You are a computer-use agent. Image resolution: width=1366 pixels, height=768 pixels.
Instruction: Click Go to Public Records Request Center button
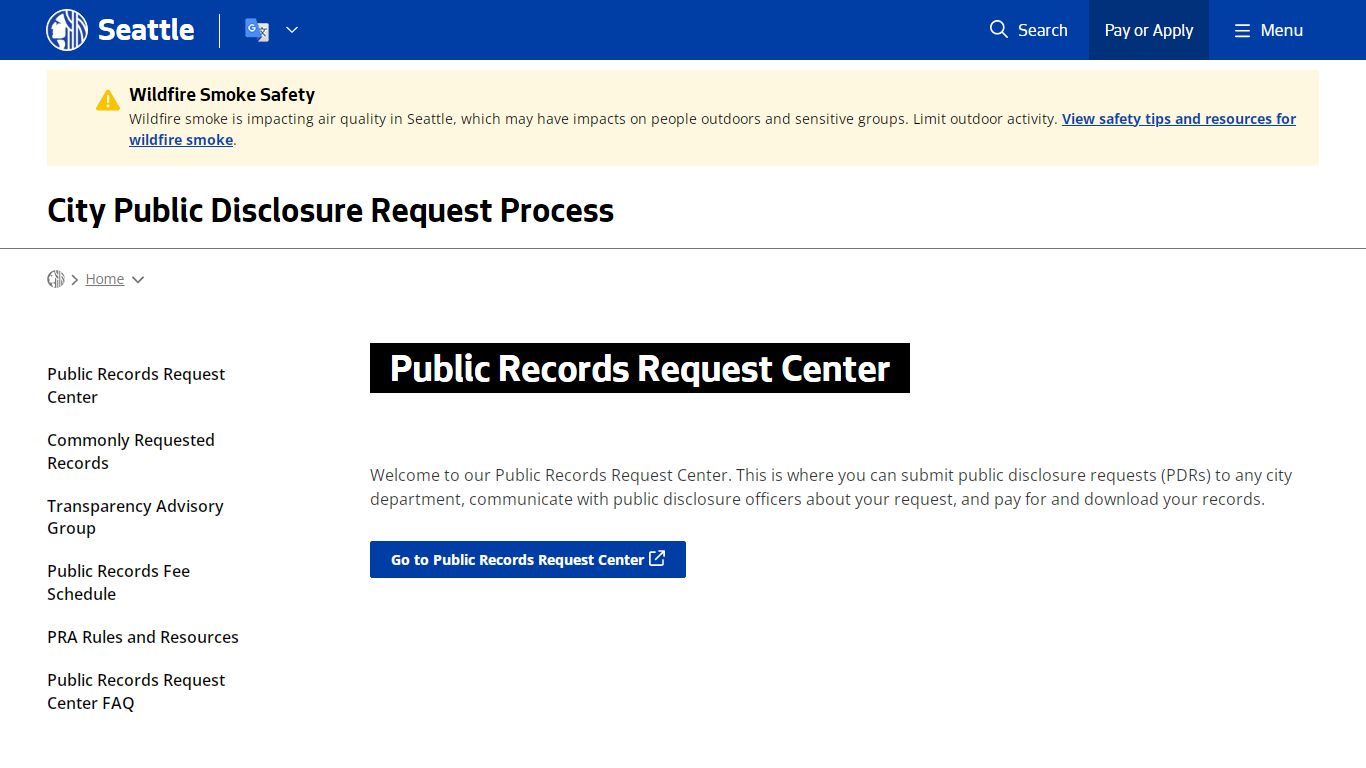click(528, 559)
